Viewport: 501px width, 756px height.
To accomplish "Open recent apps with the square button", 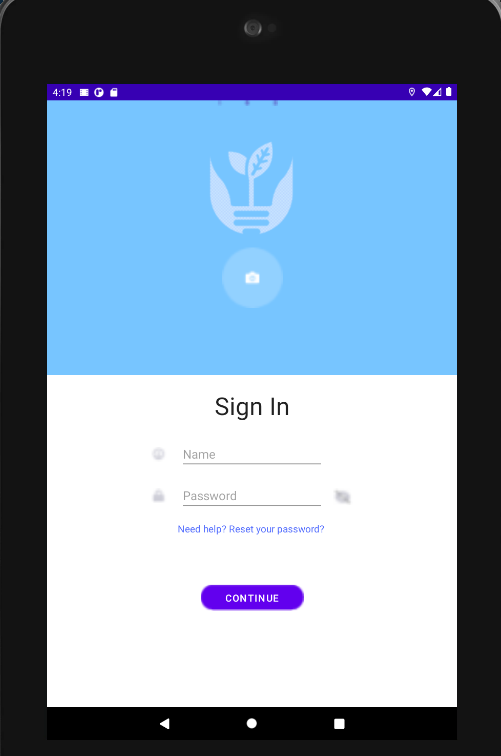I will click(339, 724).
